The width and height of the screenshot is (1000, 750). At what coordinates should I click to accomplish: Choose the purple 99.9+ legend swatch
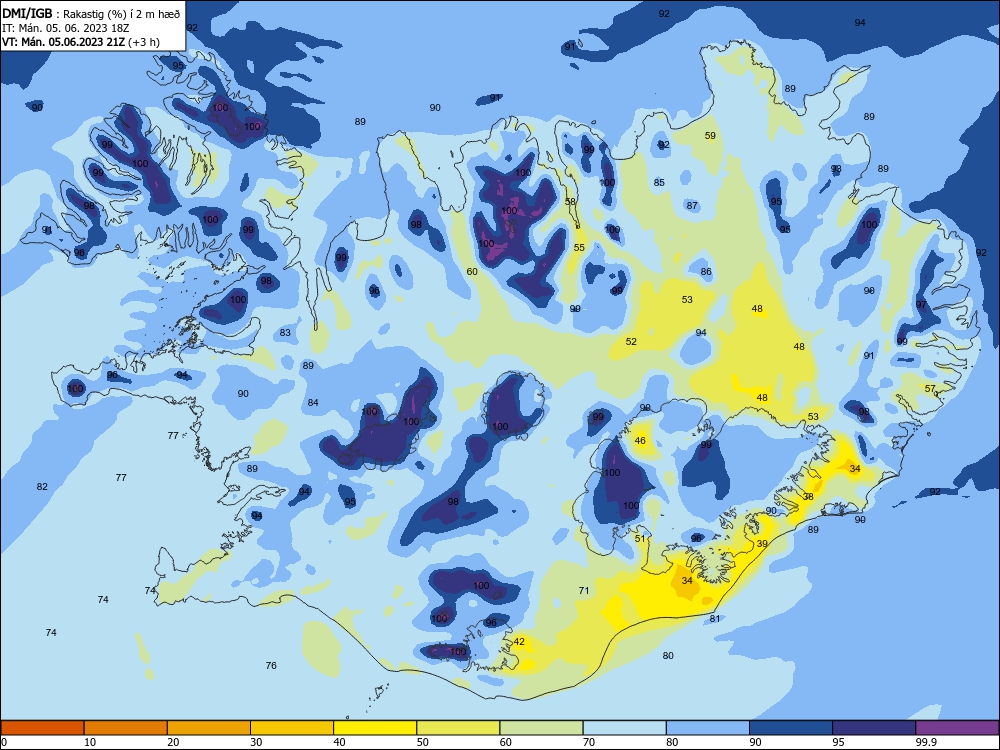957,728
